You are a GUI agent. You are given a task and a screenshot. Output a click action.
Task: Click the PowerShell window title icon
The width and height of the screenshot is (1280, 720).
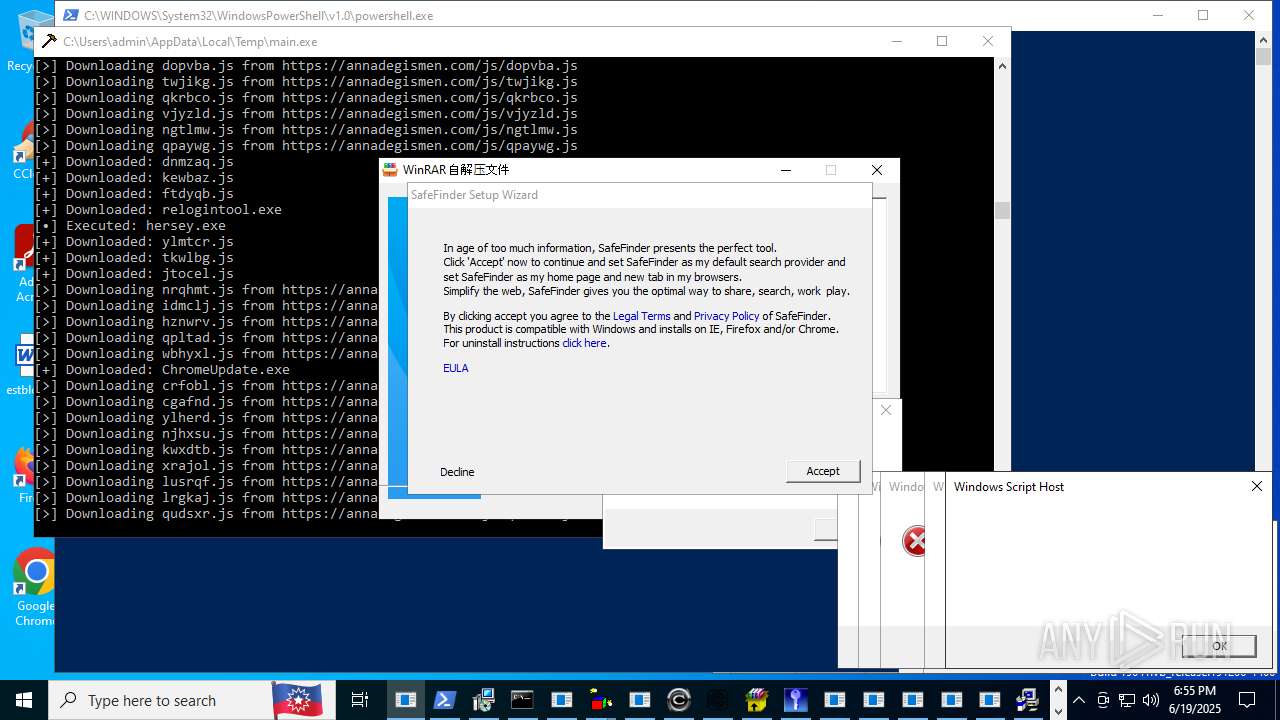[70, 15]
